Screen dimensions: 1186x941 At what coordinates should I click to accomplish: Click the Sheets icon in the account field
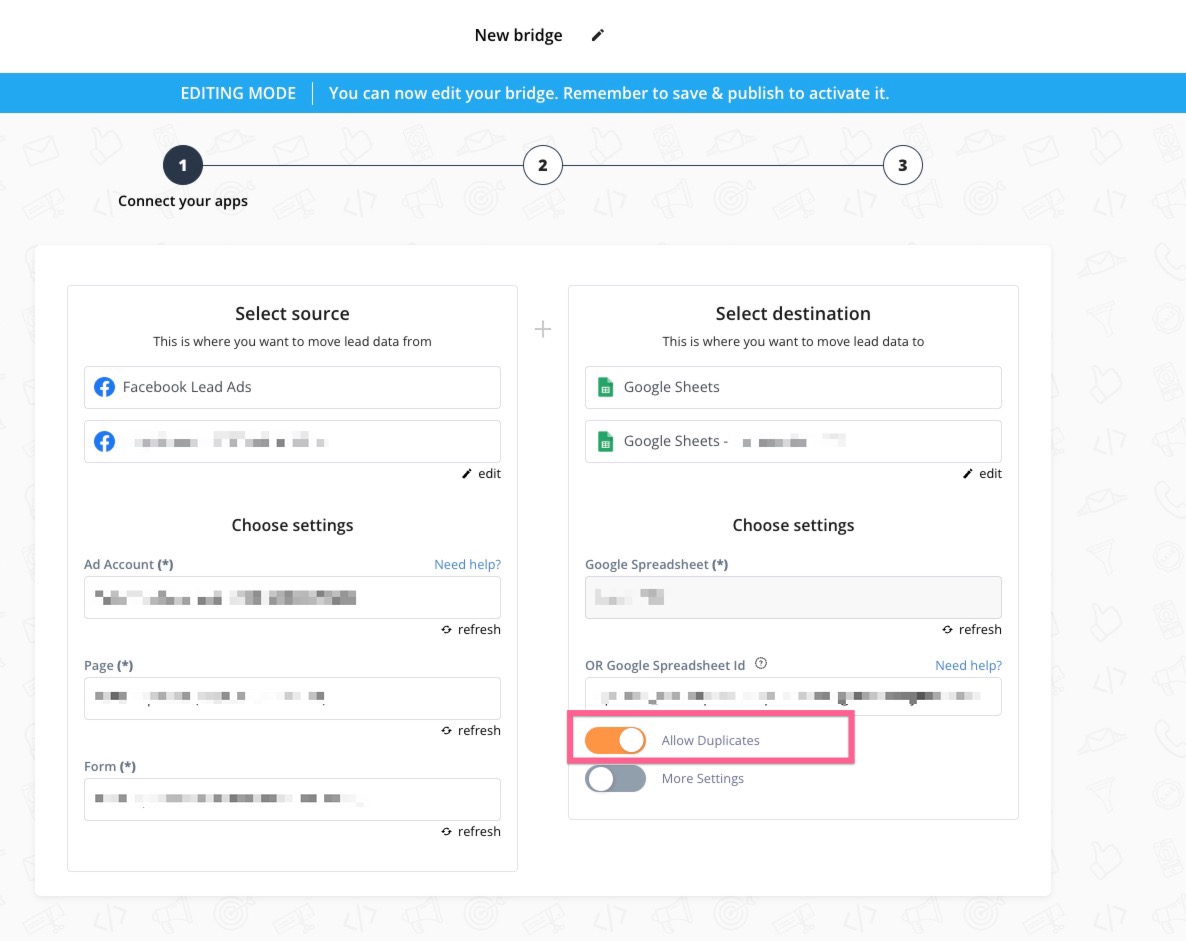click(605, 441)
